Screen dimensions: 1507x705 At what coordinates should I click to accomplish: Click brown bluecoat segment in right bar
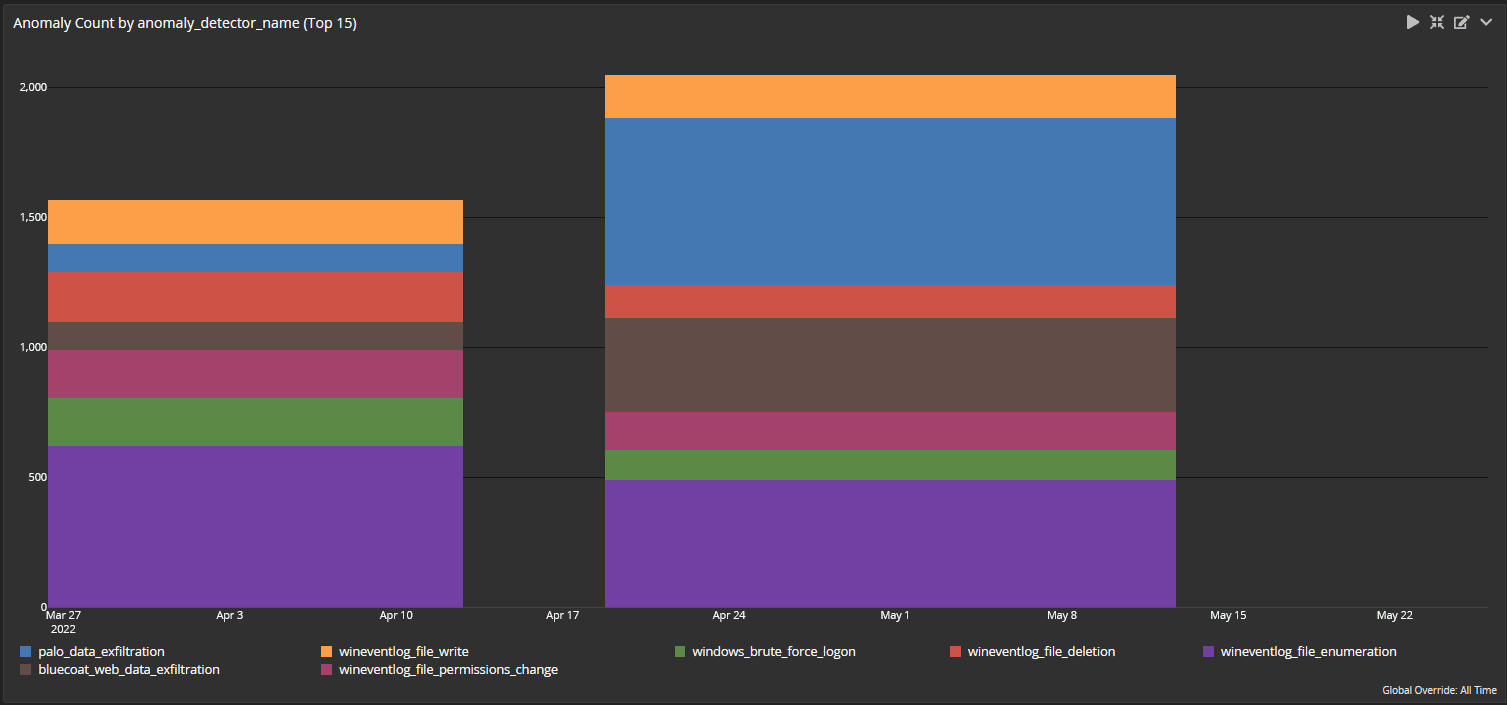coord(890,364)
